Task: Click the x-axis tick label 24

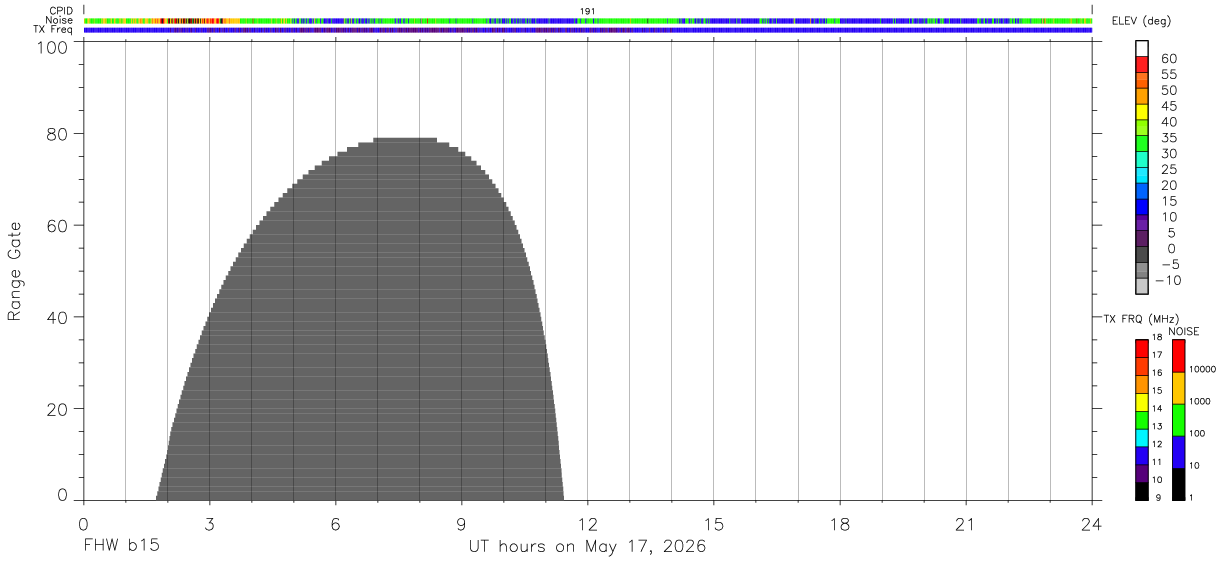Action: click(1092, 525)
